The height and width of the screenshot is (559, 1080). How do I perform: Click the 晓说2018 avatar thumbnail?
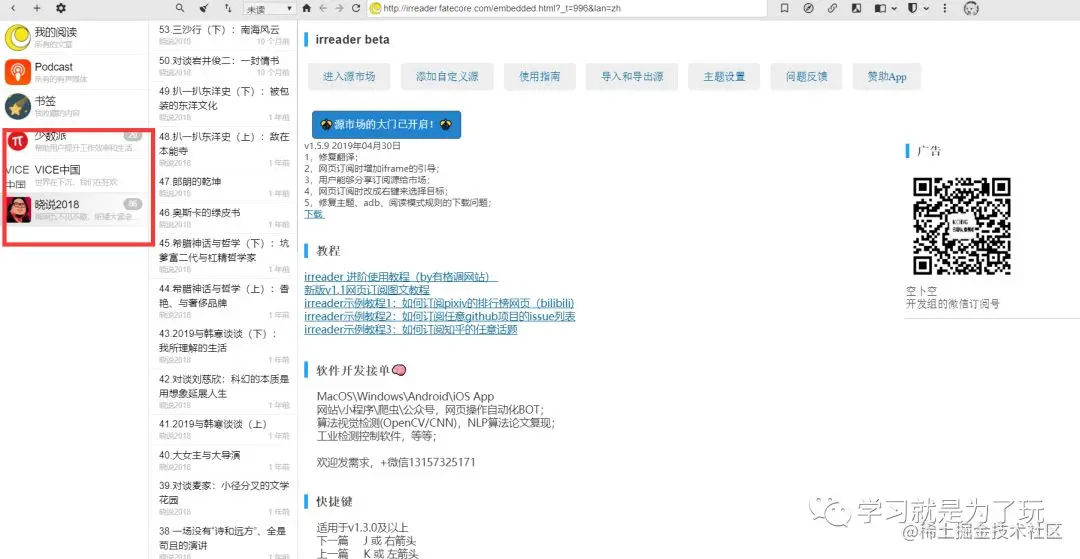pos(19,210)
